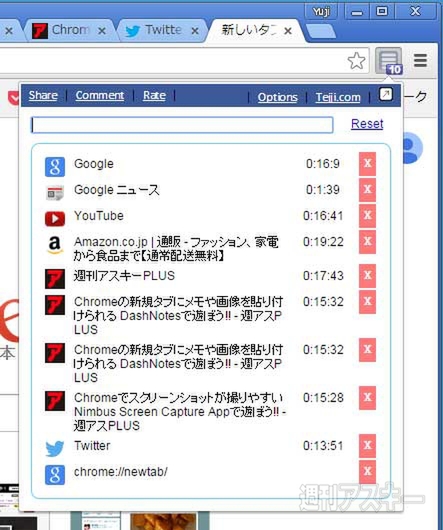The height and width of the screenshot is (530, 443).
Task: Click the Google favicon beside Google entry
Action: [x=55, y=167]
